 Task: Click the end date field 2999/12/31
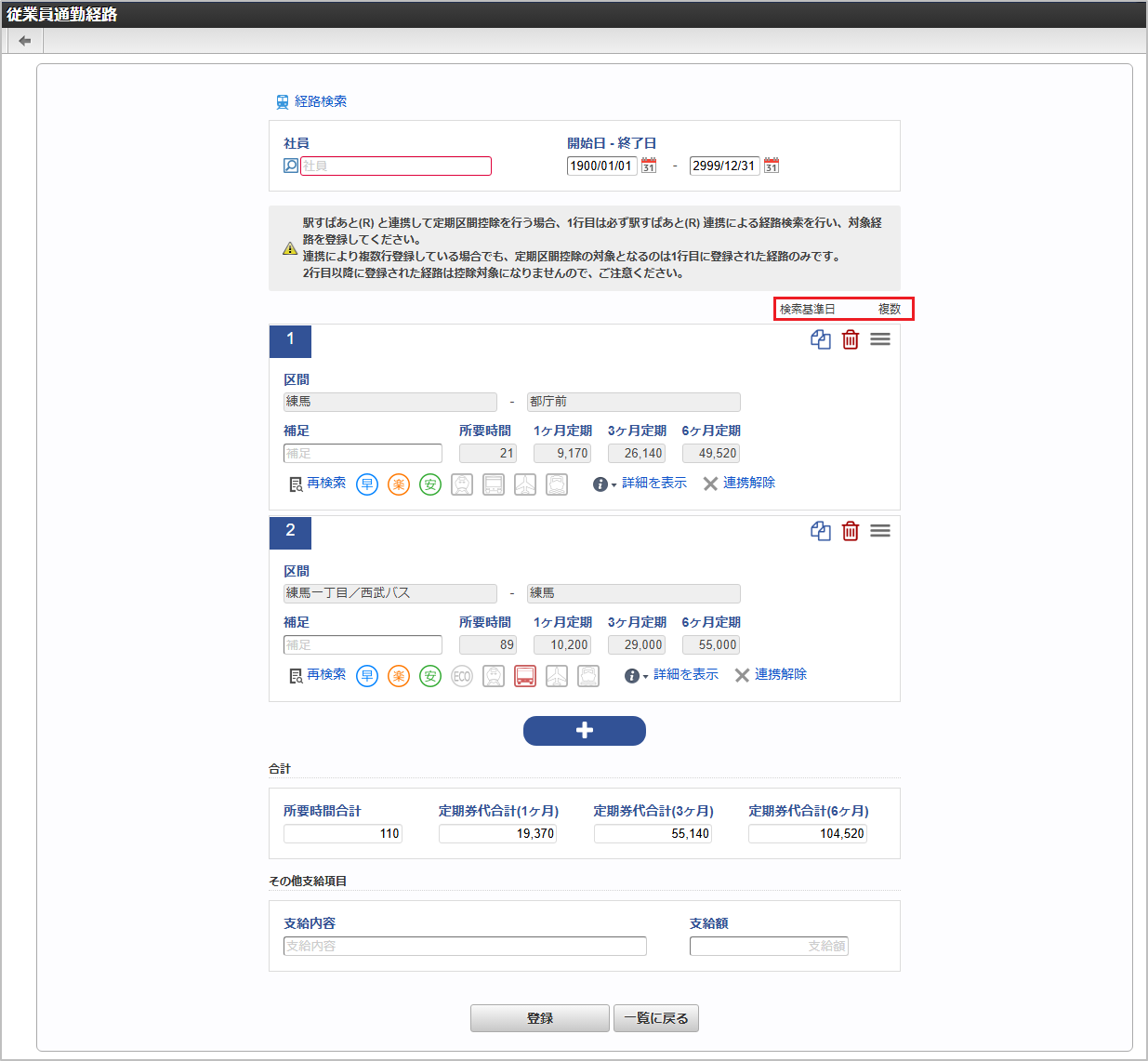click(724, 166)
